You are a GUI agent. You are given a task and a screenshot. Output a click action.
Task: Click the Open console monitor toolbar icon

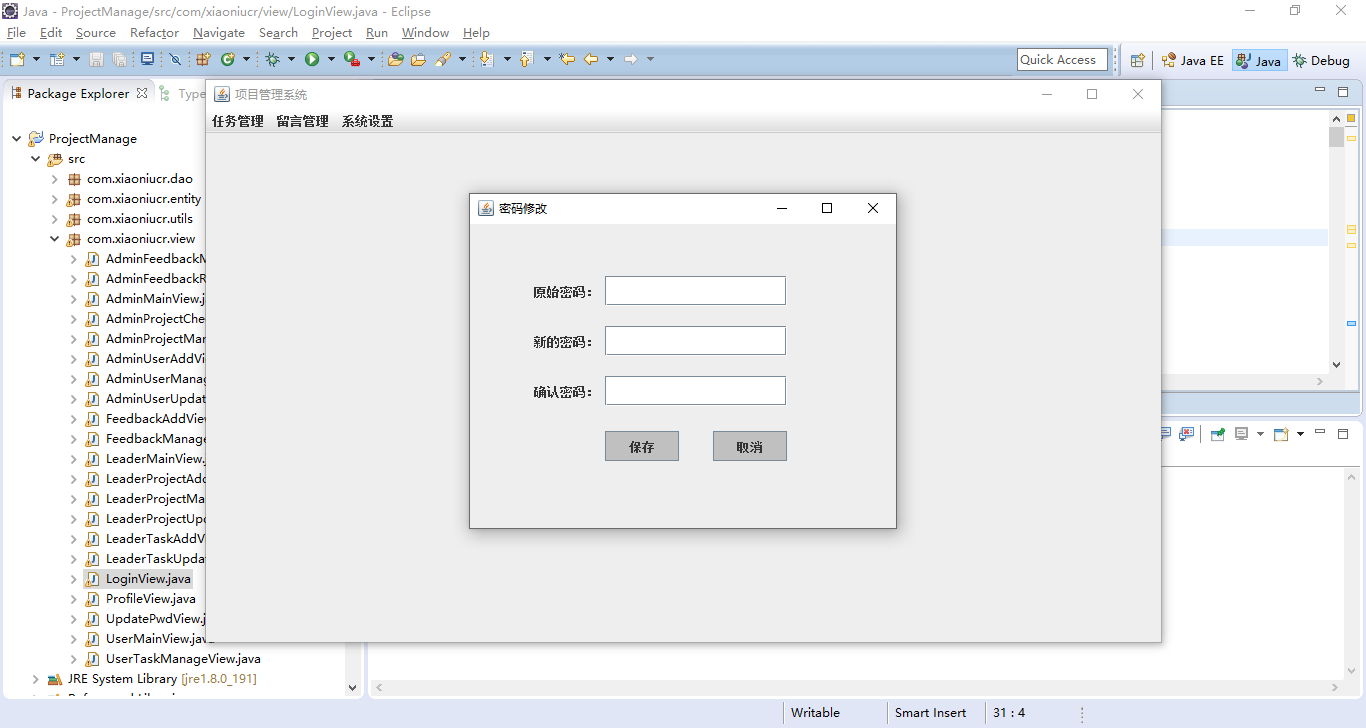pos(147,59)
